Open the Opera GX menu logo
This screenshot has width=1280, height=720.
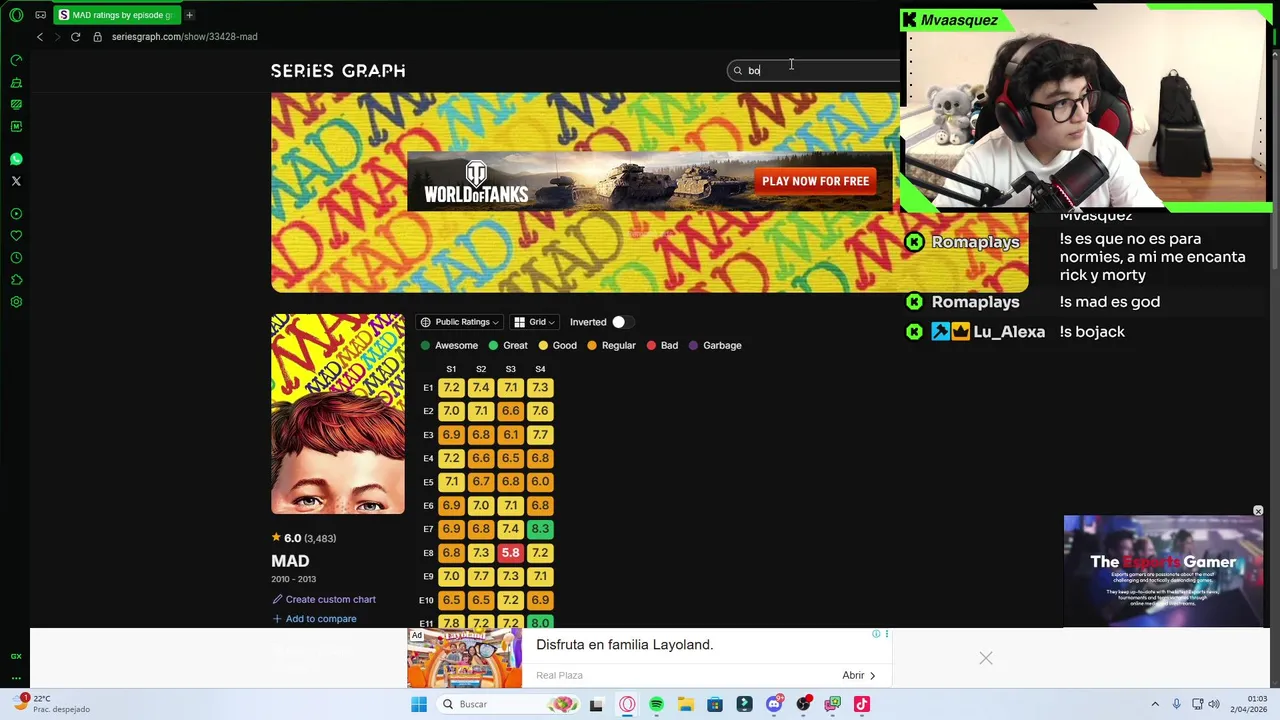coord(16,15)
